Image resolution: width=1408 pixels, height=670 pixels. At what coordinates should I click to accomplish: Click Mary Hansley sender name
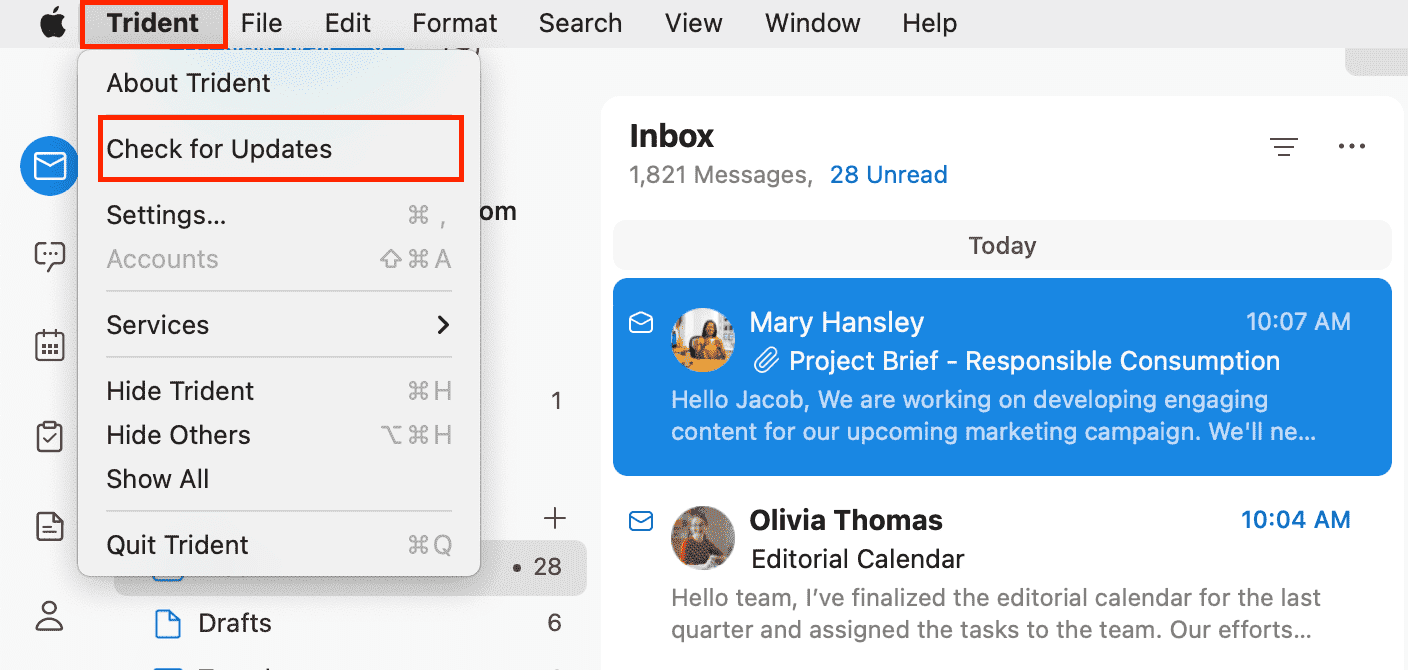pyautogui.click(x=836, y=322)
